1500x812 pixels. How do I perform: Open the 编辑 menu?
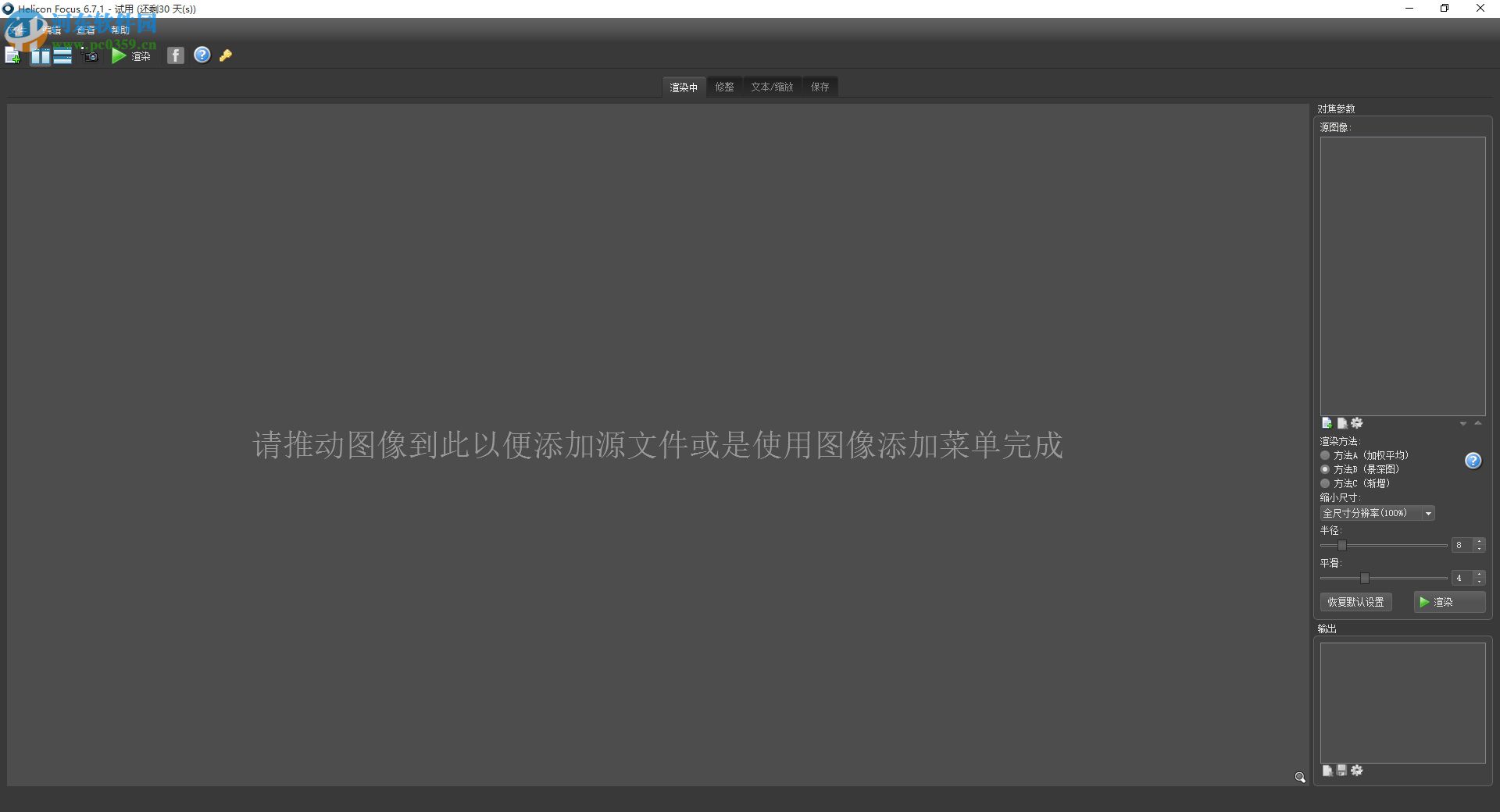pos(52,30)
